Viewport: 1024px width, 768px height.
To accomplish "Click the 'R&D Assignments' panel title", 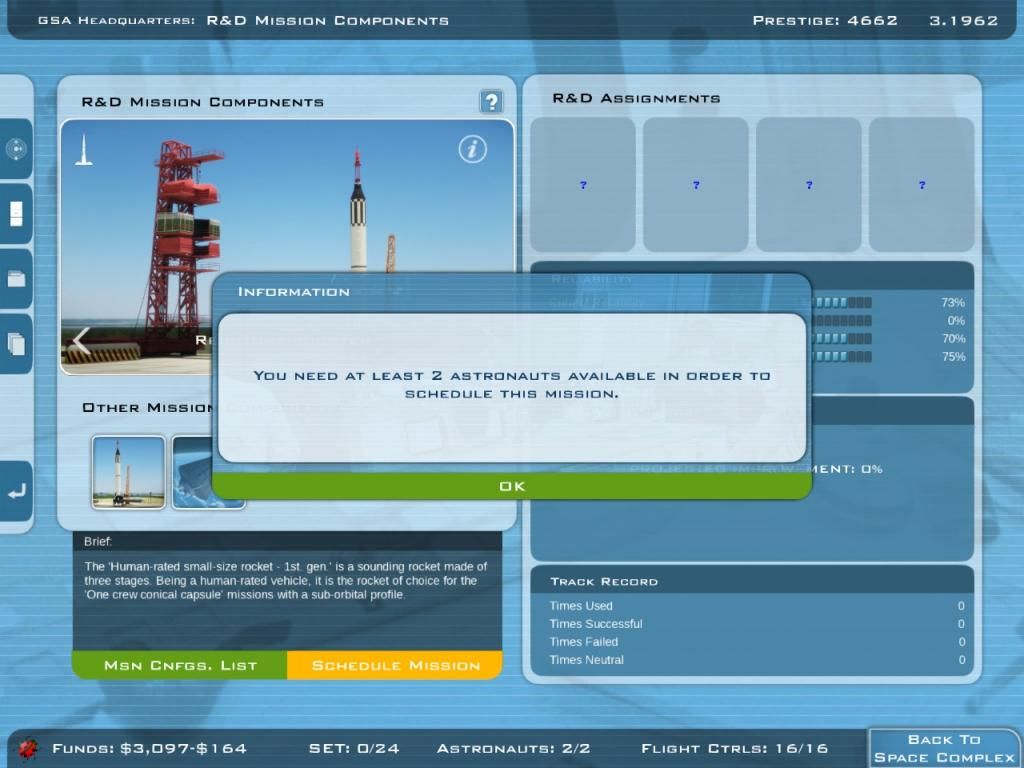I will [637, 98].
